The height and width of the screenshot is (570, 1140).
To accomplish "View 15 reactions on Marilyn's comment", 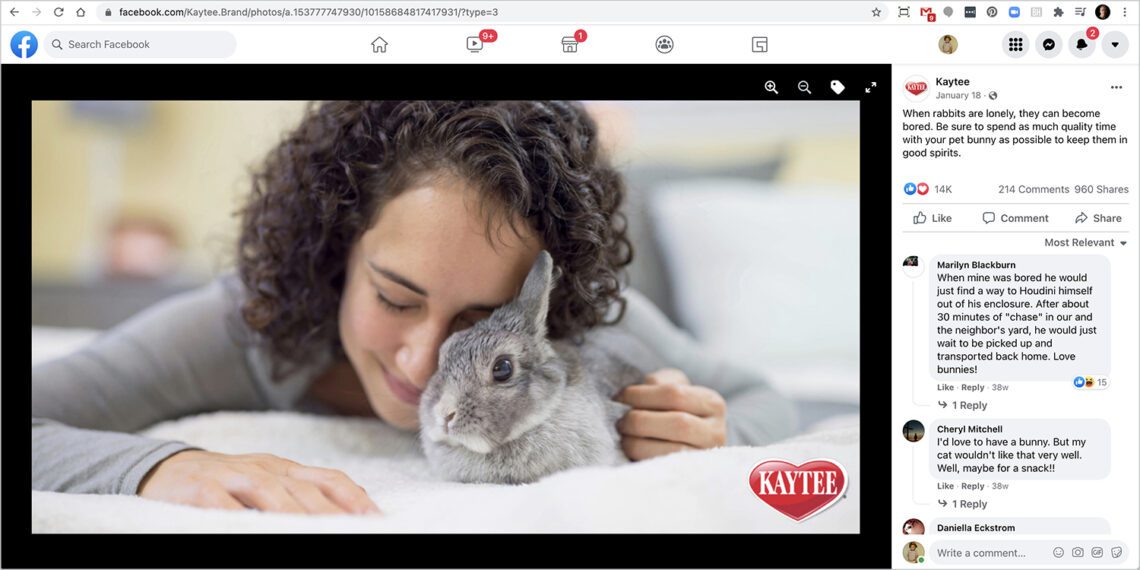I will pyautogui.click(x=1091, y=382).
